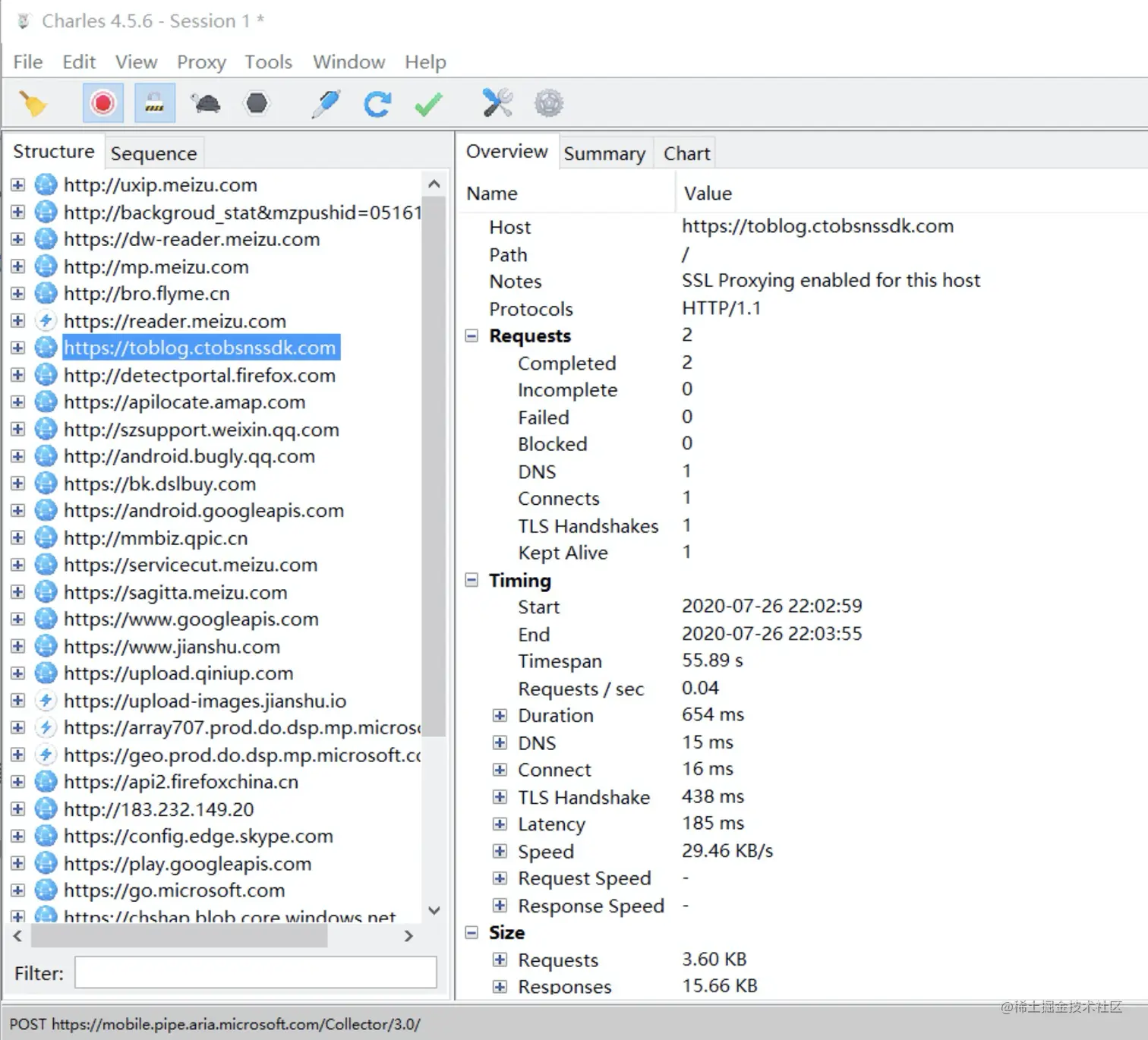Expand the Size Responses row
The image size is (1148, 1040).
pyautogui.click(x=500, y=987)
